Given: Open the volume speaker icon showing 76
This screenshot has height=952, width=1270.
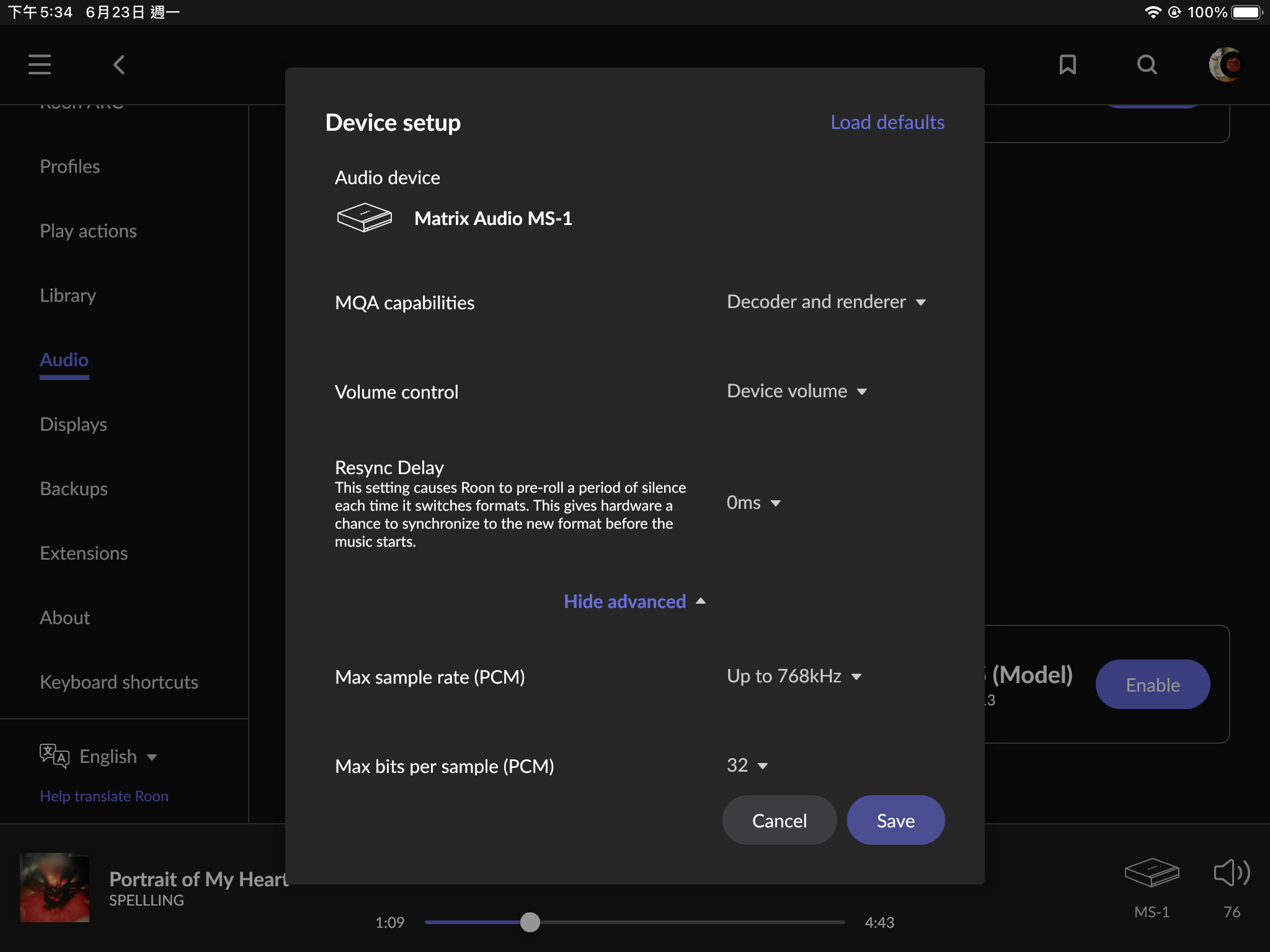Looking at the screenshot, I should coord(1232,873).
